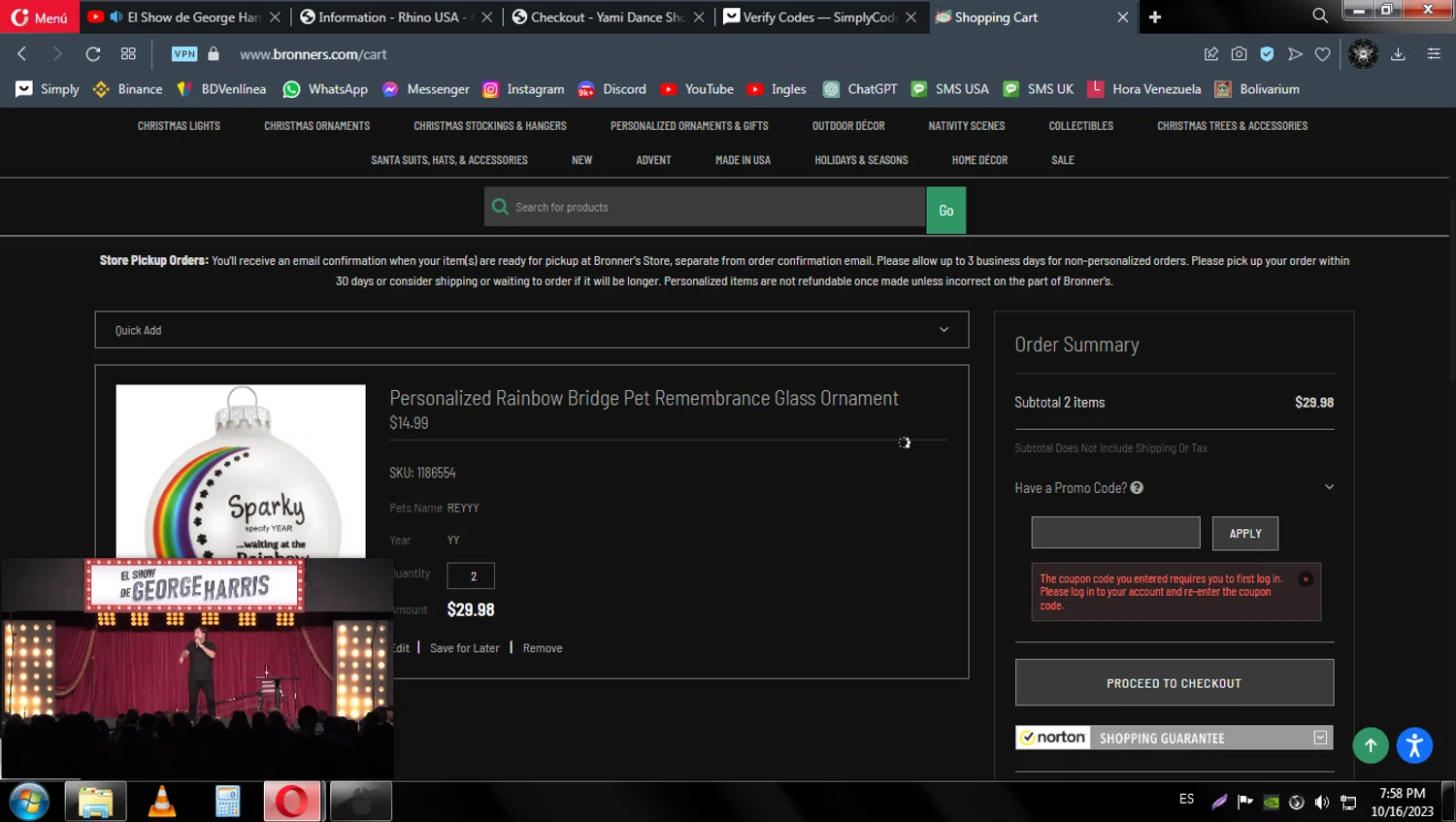Open Made in USA category
1456x822 pixels.
[x=743, y=160]
